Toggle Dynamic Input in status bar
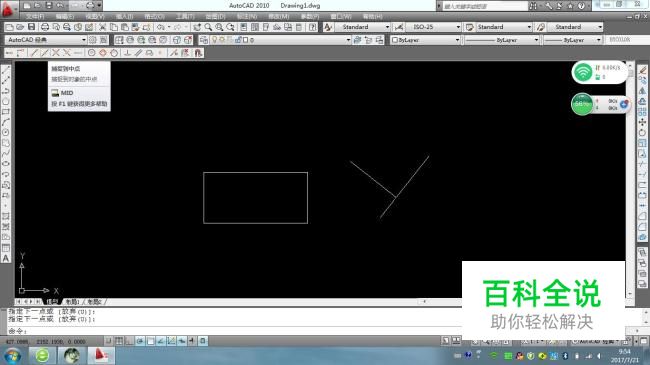Viewport: 650px width, 365px height. click(182, 341)
